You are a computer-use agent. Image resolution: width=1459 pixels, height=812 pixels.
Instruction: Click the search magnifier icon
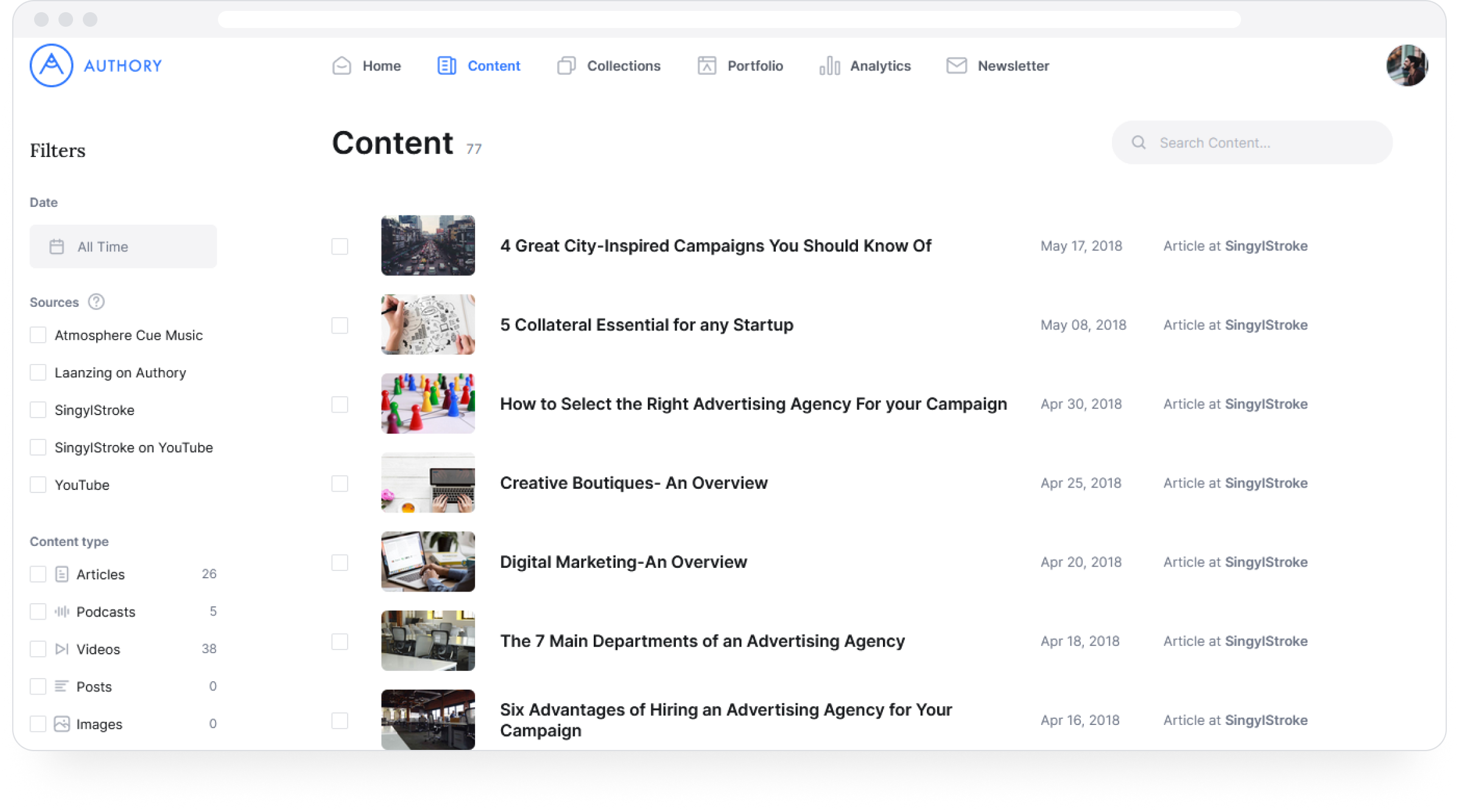pos(1138,142)
